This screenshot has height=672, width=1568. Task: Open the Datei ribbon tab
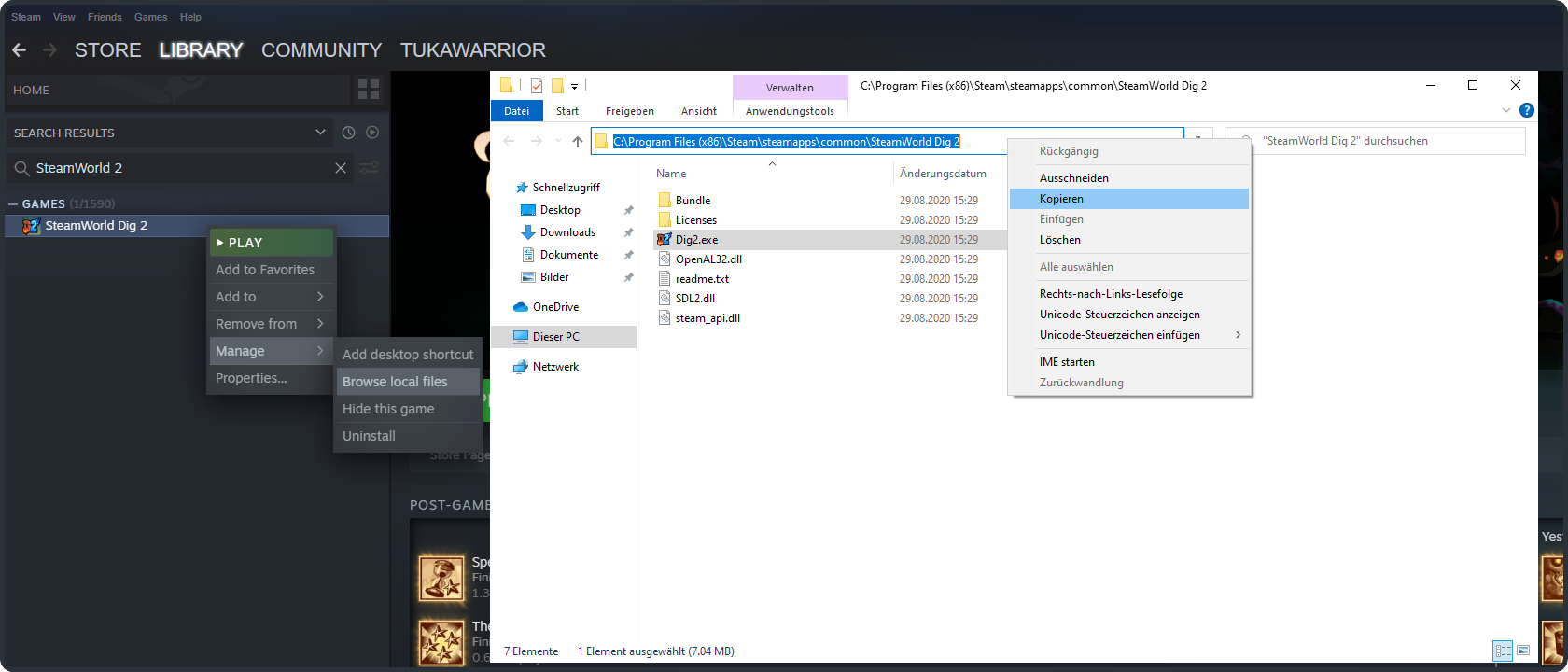click(x=517, y=111)
